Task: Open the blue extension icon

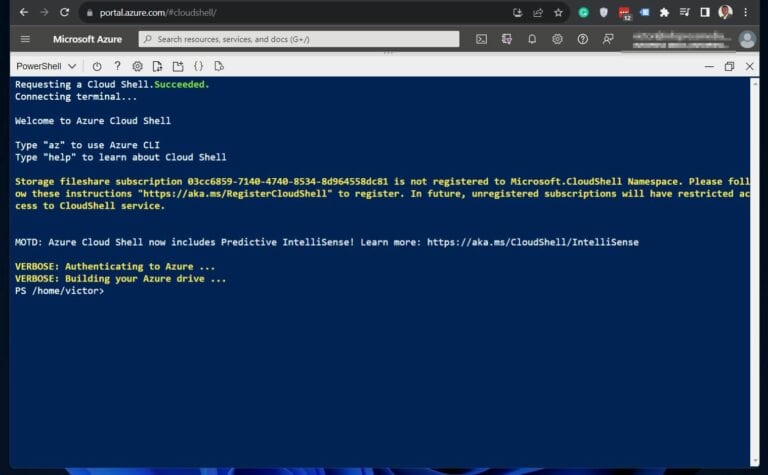Action: point(645,13)
